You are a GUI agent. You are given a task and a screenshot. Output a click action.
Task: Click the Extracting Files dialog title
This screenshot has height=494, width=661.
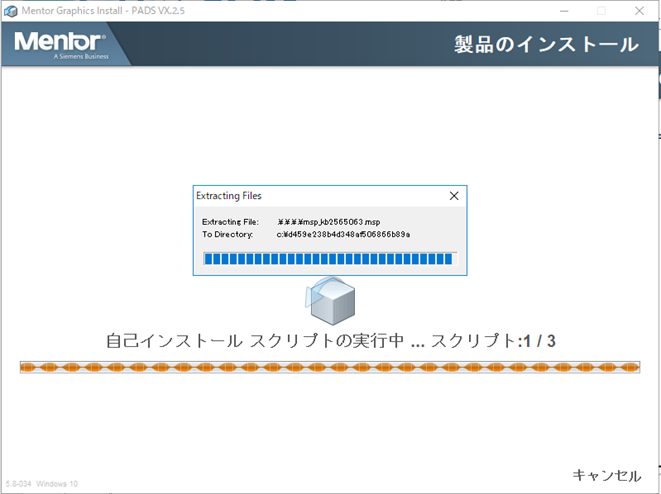coord(228,196)
